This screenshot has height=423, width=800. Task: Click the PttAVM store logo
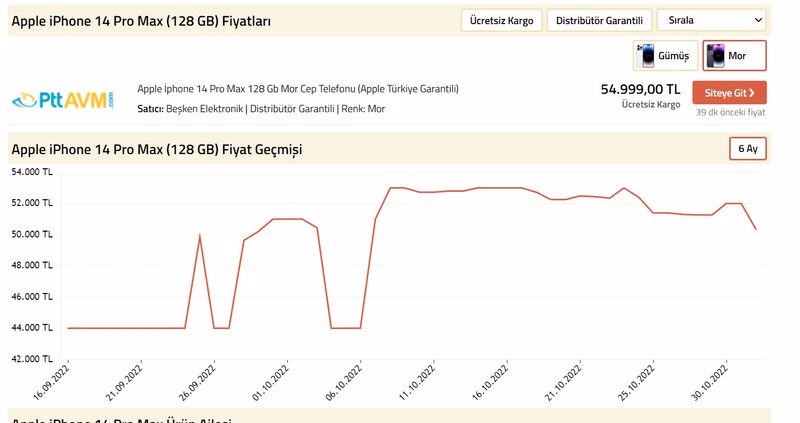(63, 99)
